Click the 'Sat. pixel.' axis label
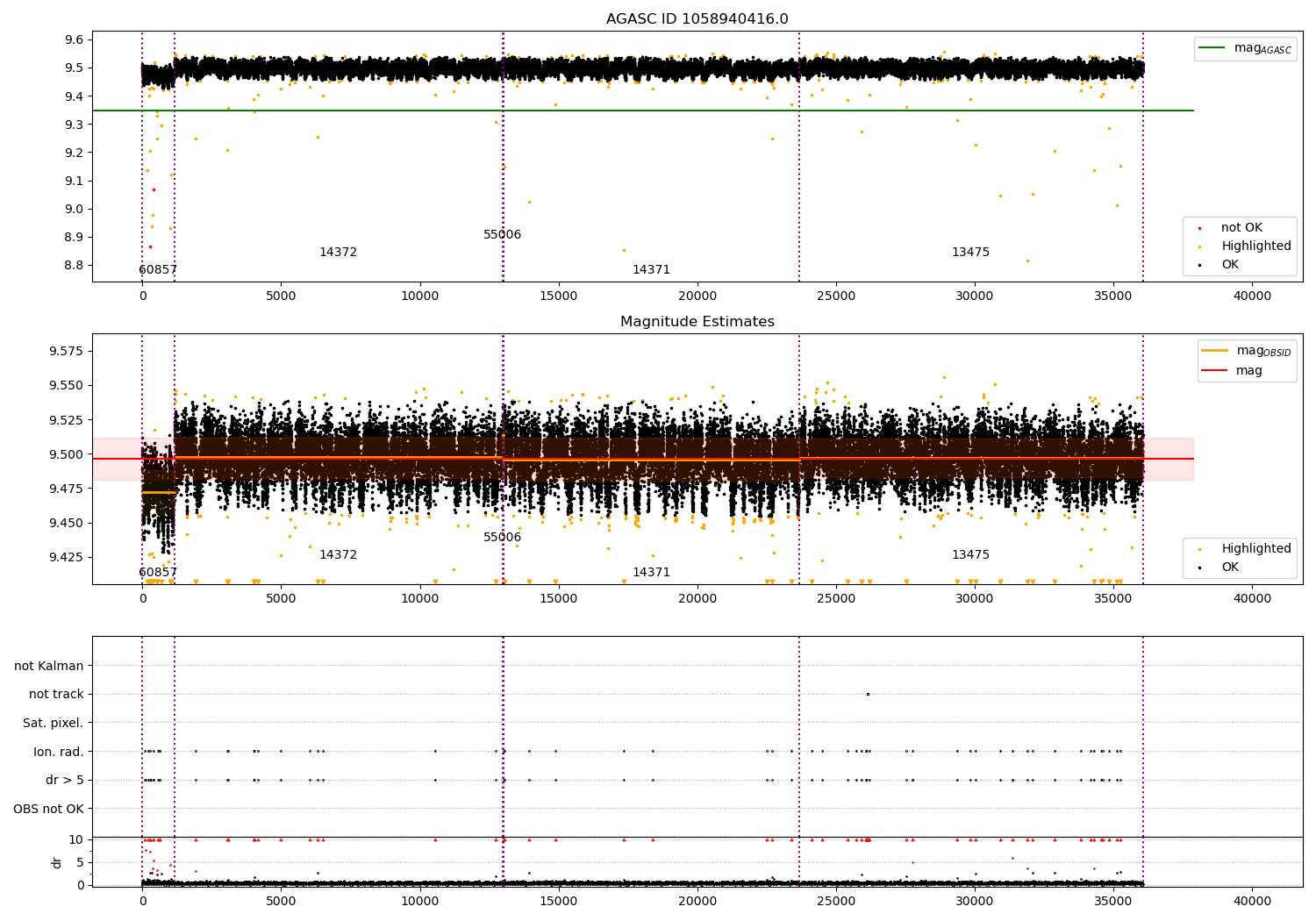The image size is (1316, 921). click(x=54, y=724)
